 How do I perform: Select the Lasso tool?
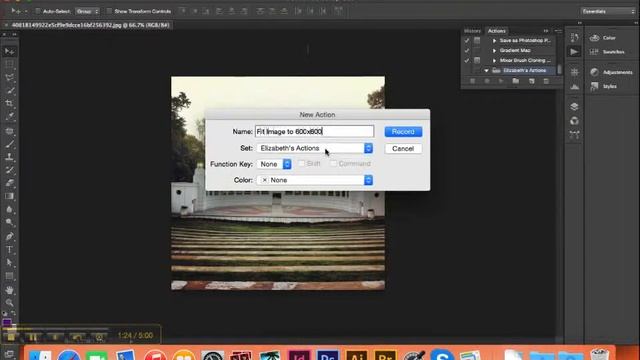(9, 77)
